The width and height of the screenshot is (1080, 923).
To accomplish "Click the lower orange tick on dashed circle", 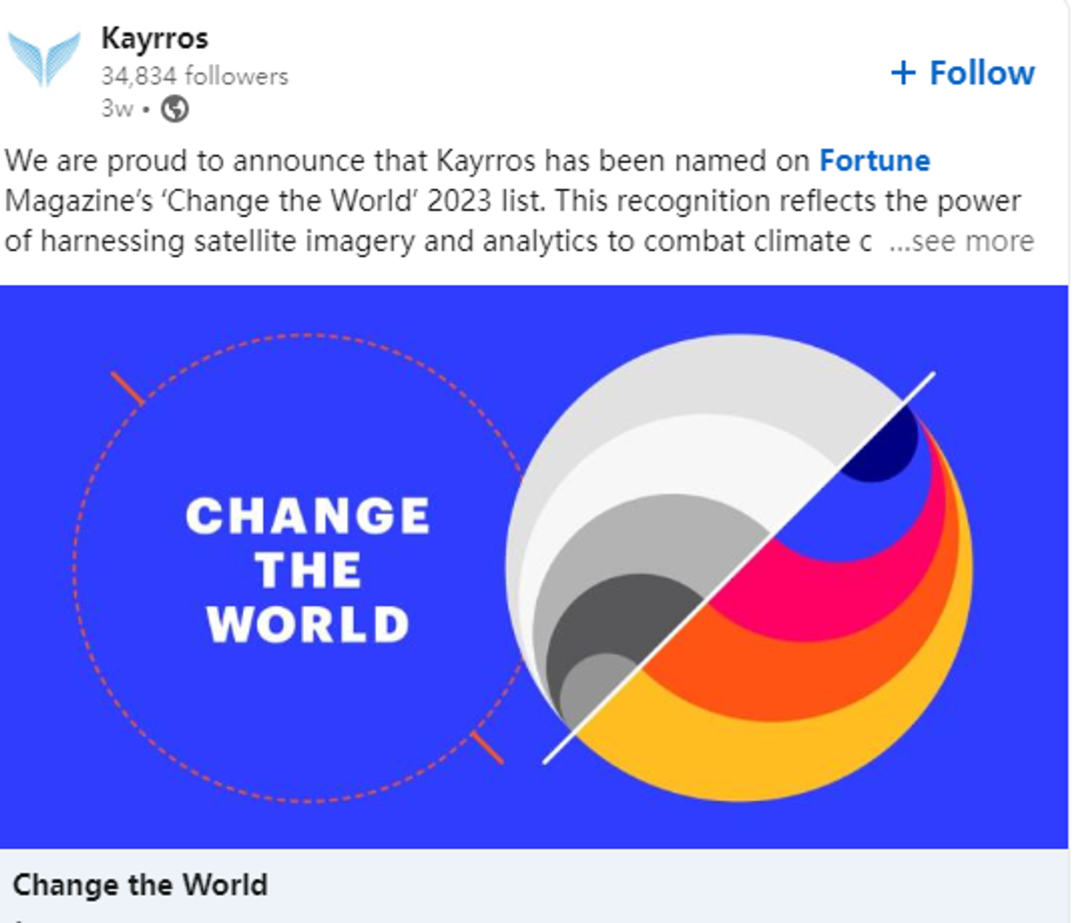I will 487,747.
